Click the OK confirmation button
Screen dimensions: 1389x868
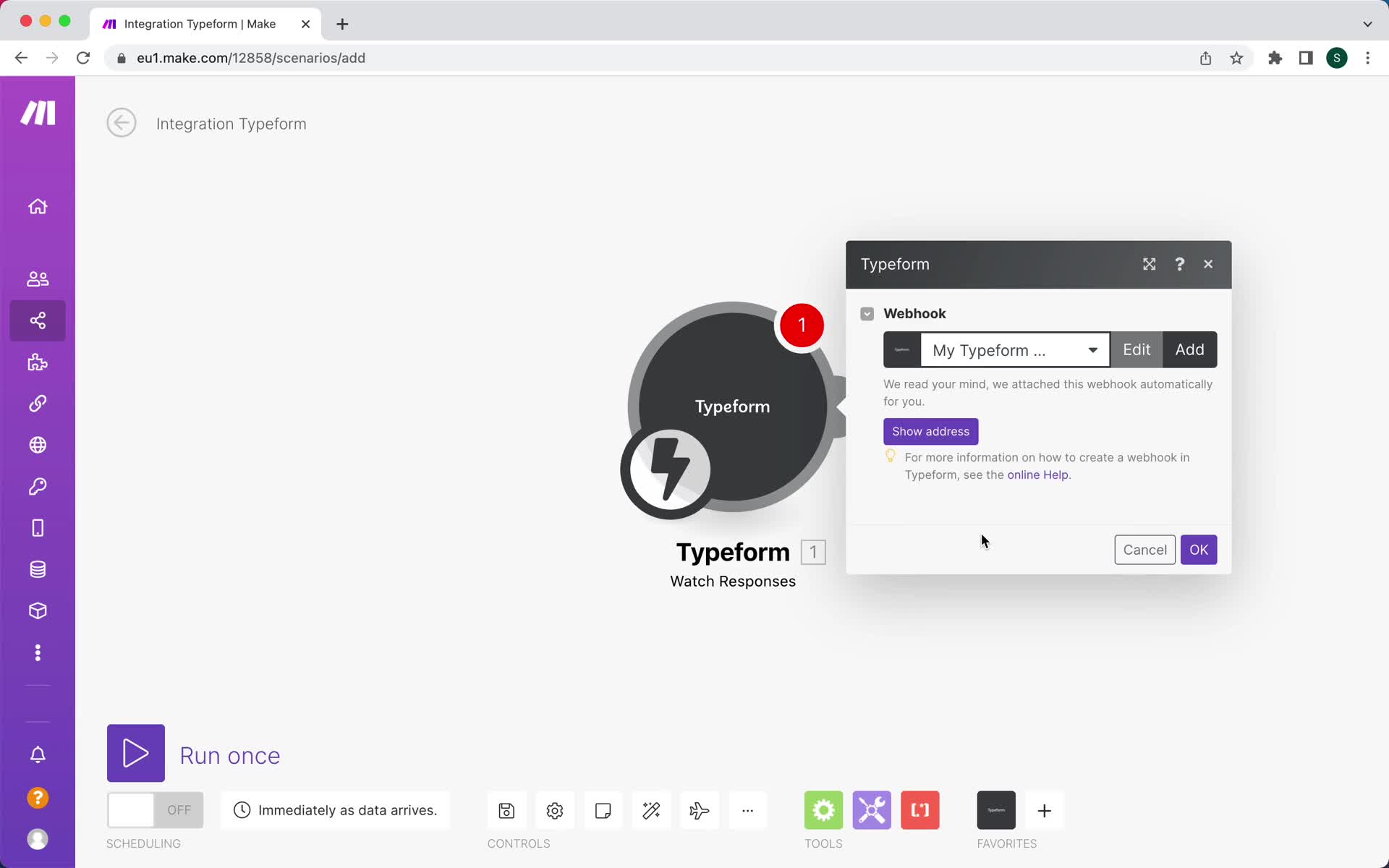1199,549
